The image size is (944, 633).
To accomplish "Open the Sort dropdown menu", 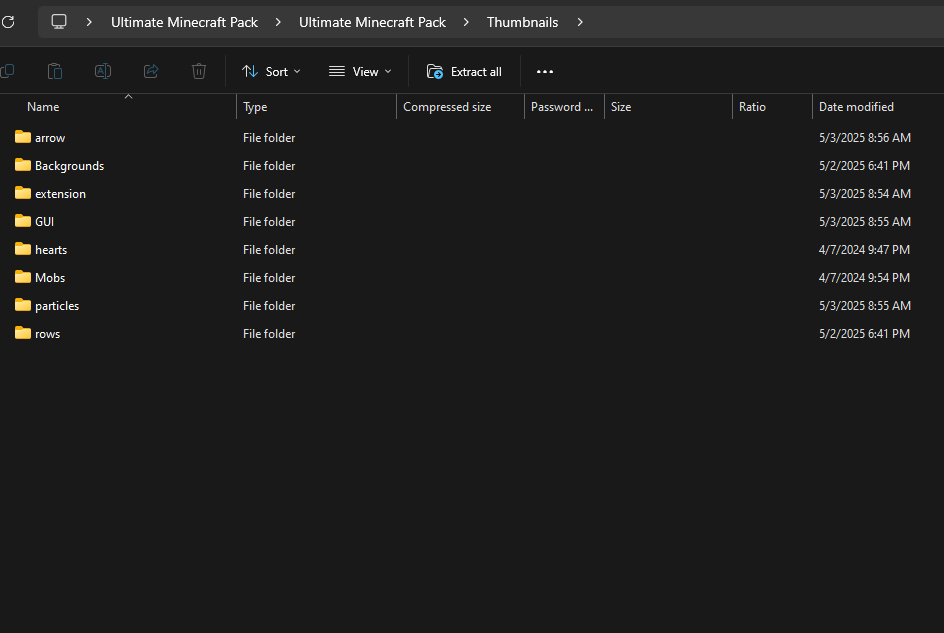I will (x=271, y=72).
